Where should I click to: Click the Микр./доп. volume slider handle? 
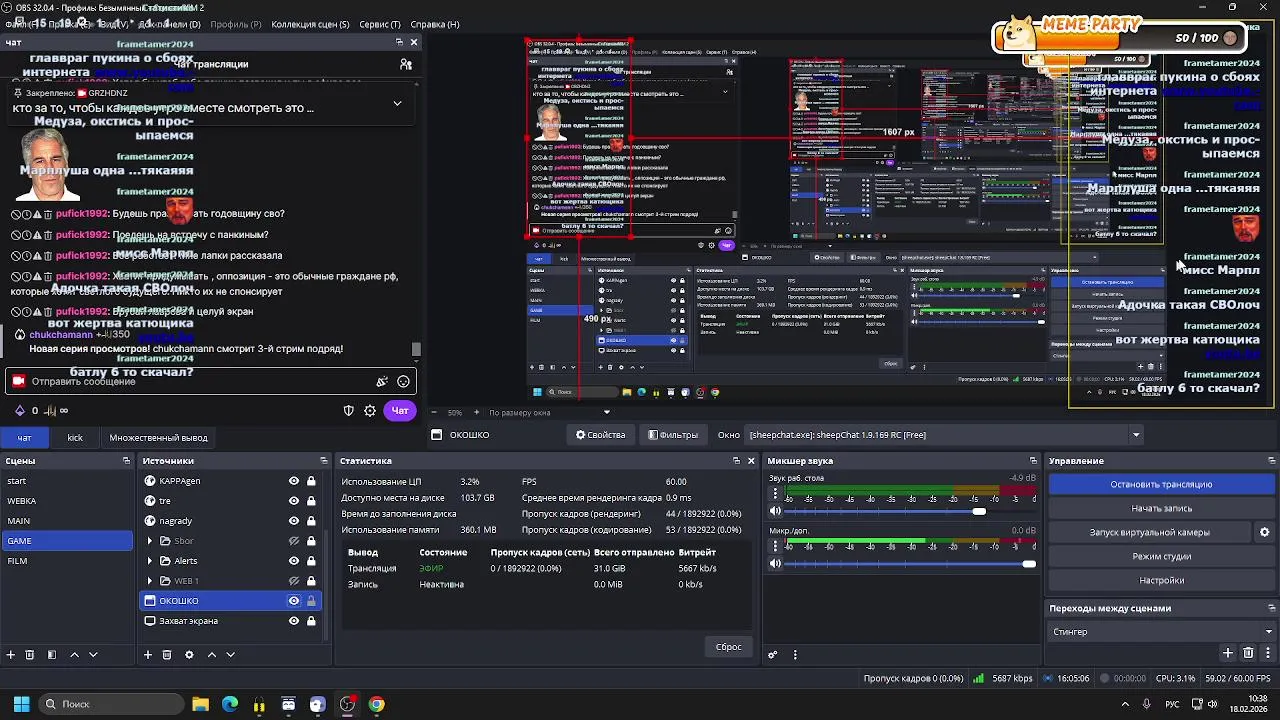point(1029,563)
